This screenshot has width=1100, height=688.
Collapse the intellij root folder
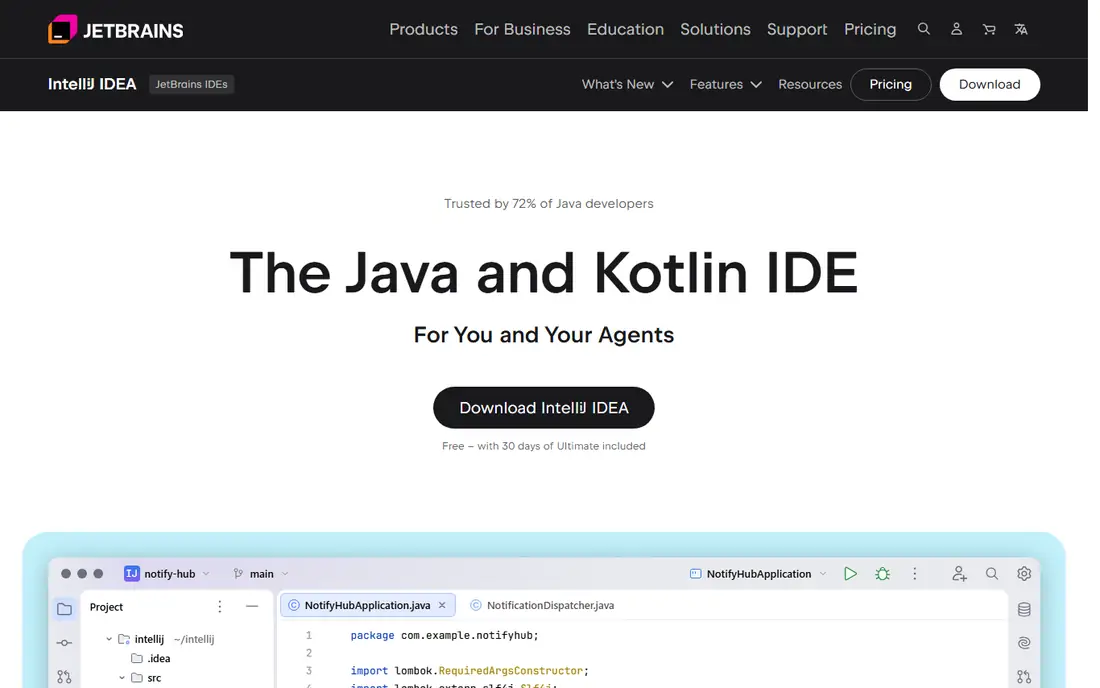pyautogui.click(x=109, y=639)
